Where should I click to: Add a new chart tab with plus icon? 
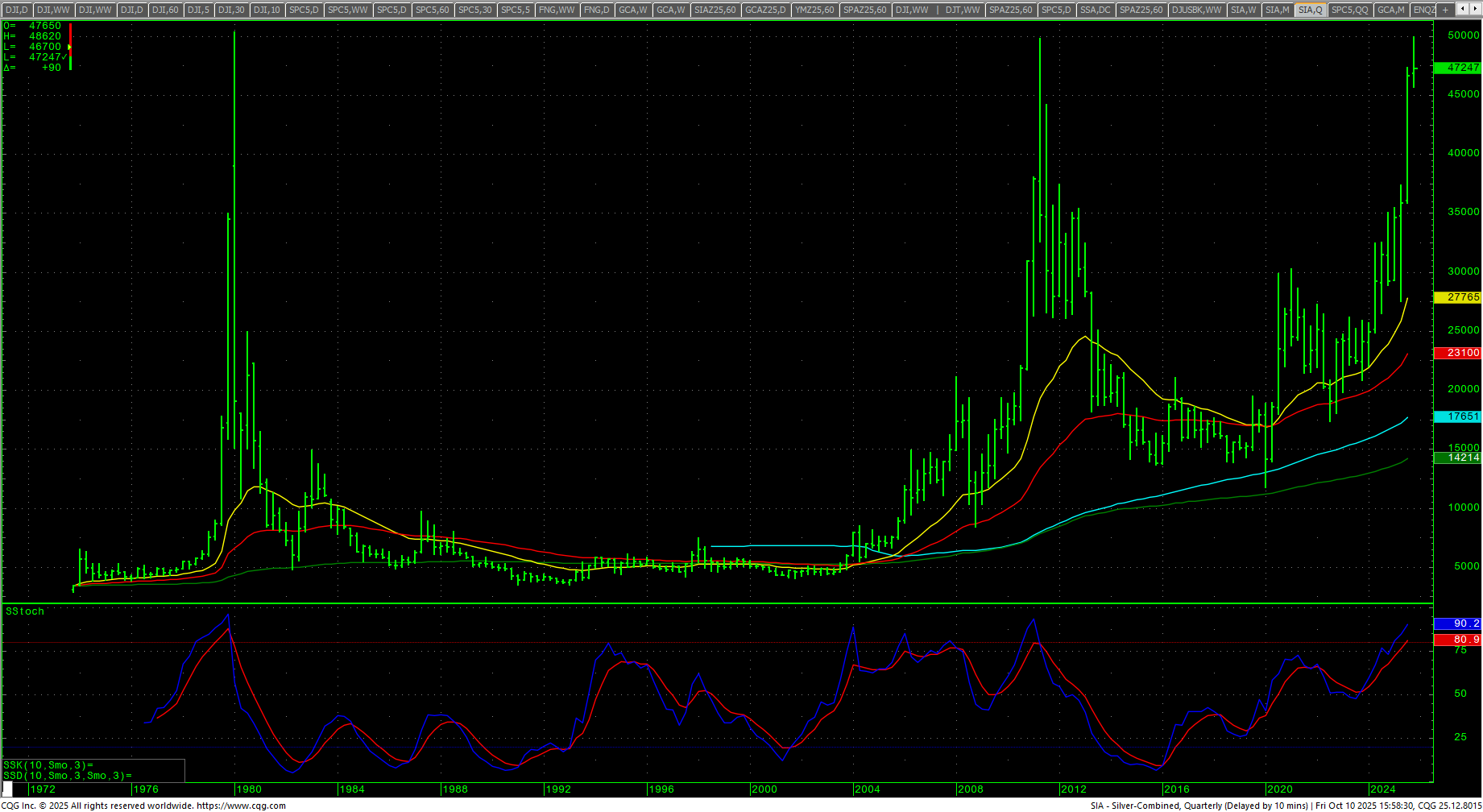(x=1445, y=10)
